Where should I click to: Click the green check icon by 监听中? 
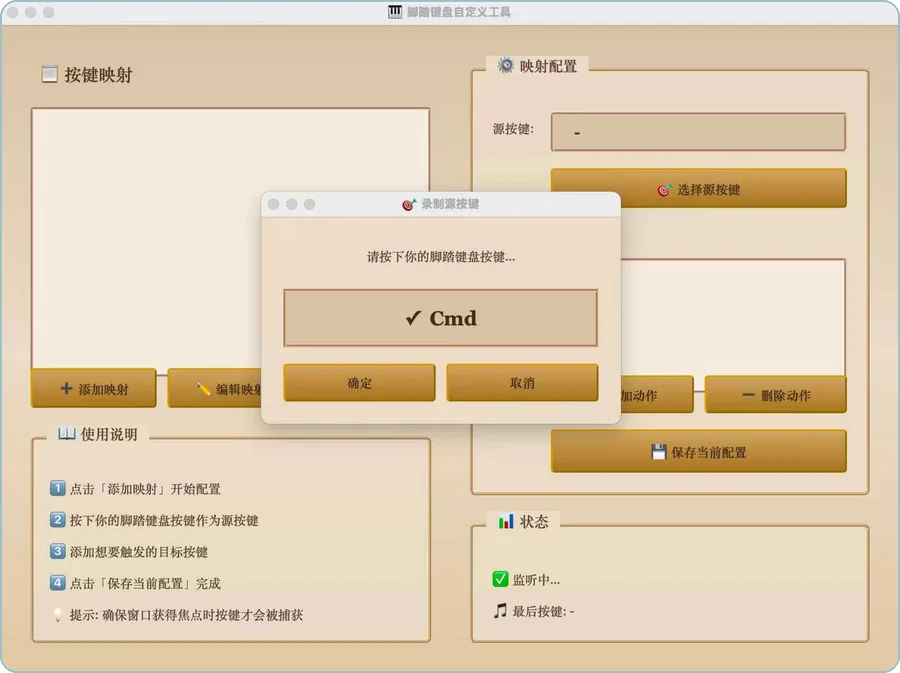coord(500,579)
